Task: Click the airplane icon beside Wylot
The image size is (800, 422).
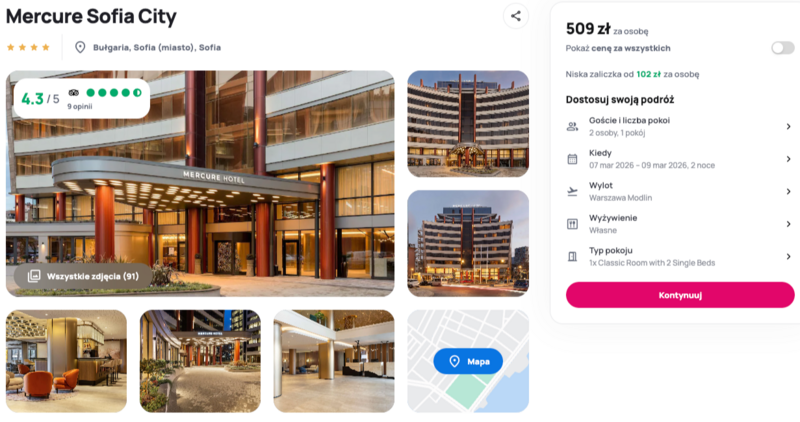Action: point(572,192)
